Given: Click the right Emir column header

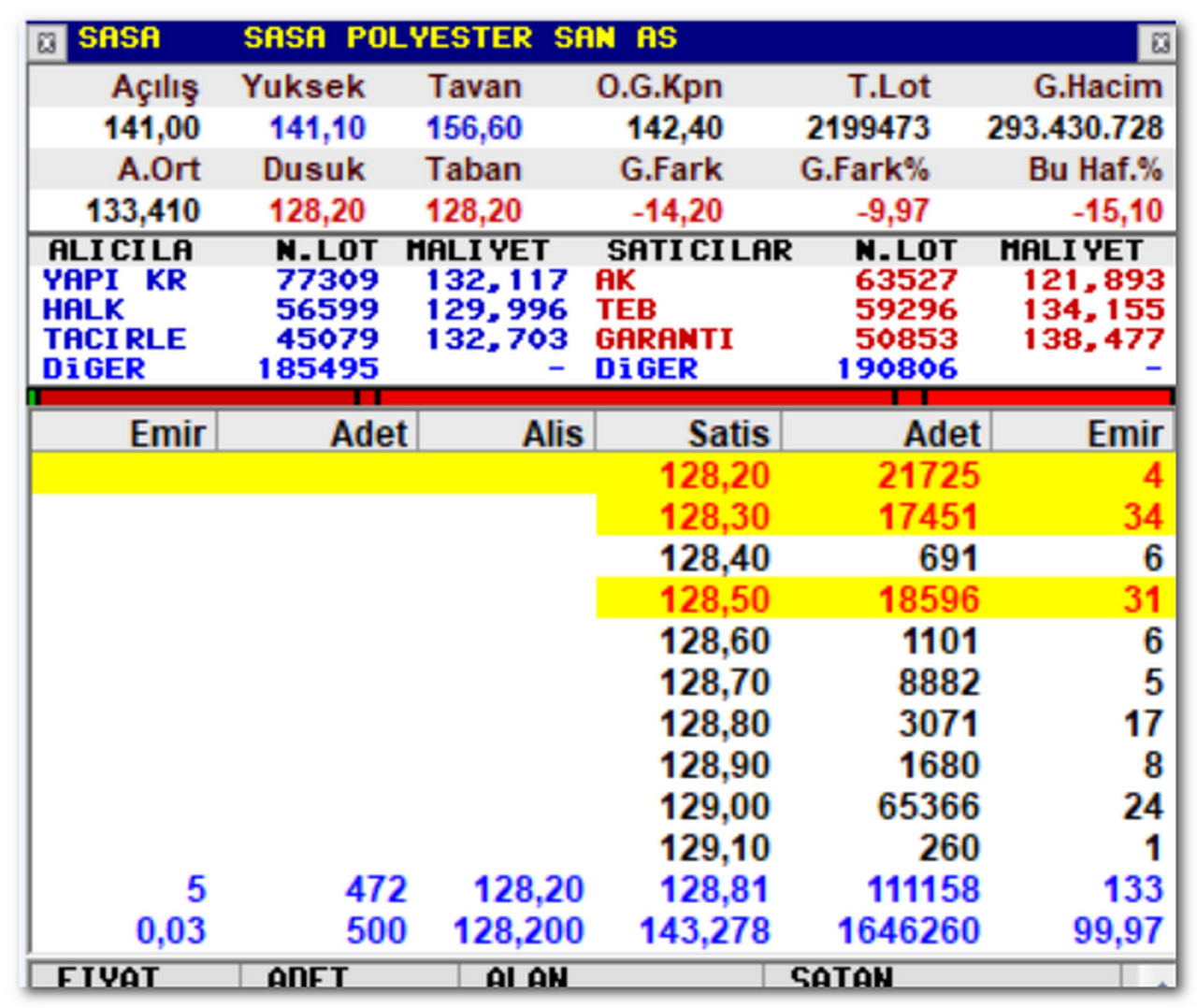Looking at the screenshot, I should pos(1083,433).
